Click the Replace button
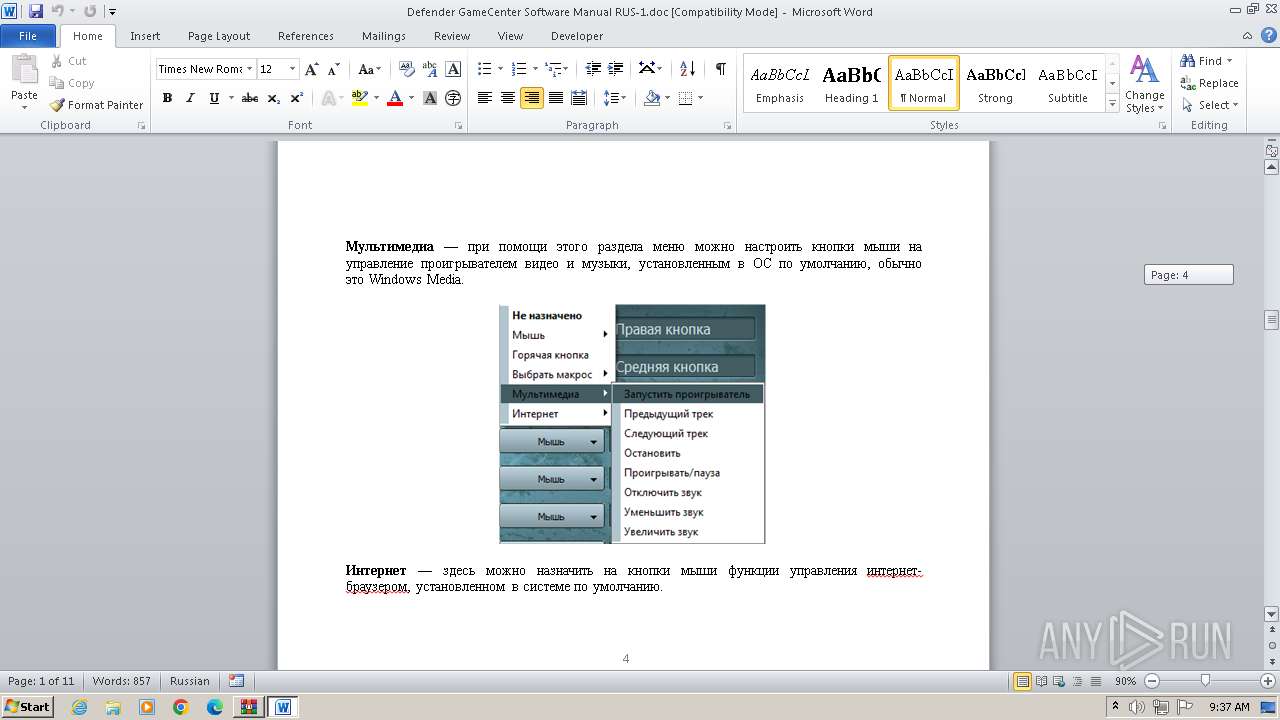Screen dimensions: 1280x720 tap(1209, 83)
